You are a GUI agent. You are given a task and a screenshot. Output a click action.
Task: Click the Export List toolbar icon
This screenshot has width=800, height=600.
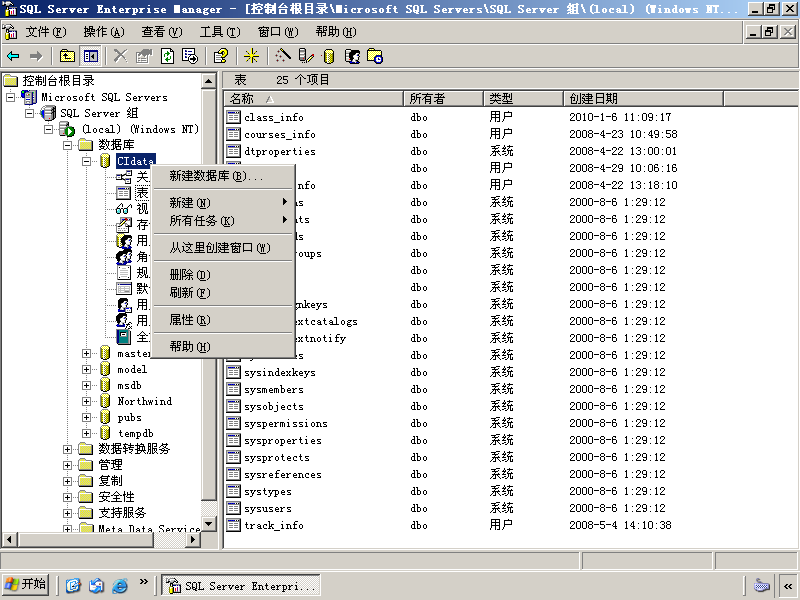pyautogui.click(x=190, y=56)
